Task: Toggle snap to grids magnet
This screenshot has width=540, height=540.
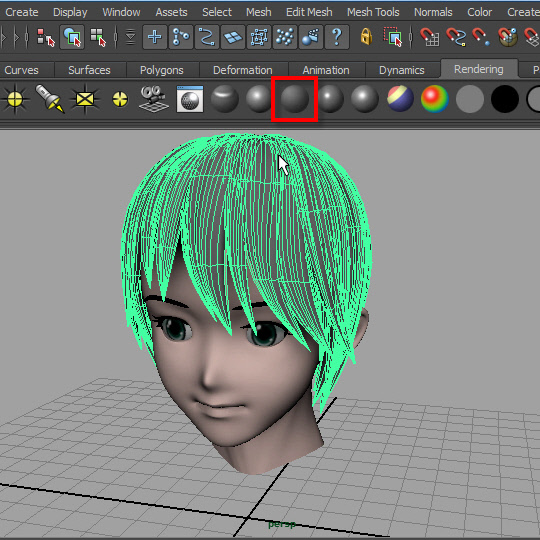Action: (x=429, y=37)
